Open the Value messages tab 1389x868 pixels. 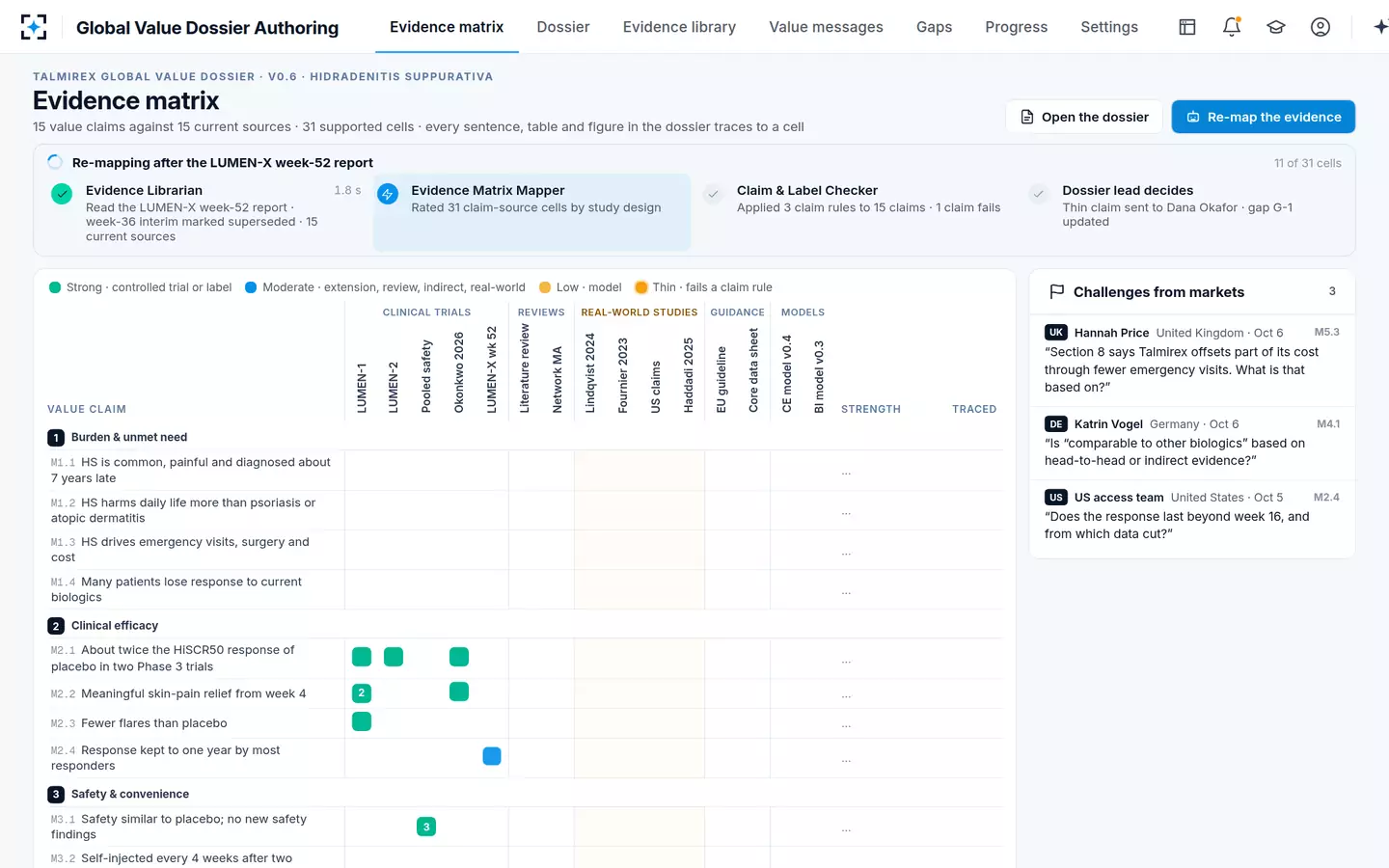[826, 27]
